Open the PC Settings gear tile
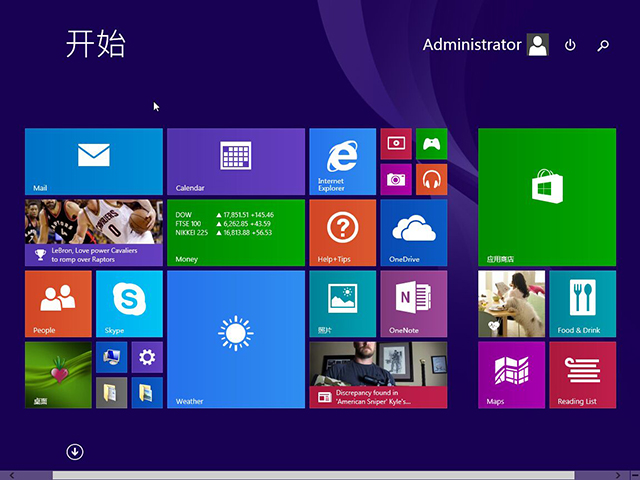The image size is (640, 480). 147,357
